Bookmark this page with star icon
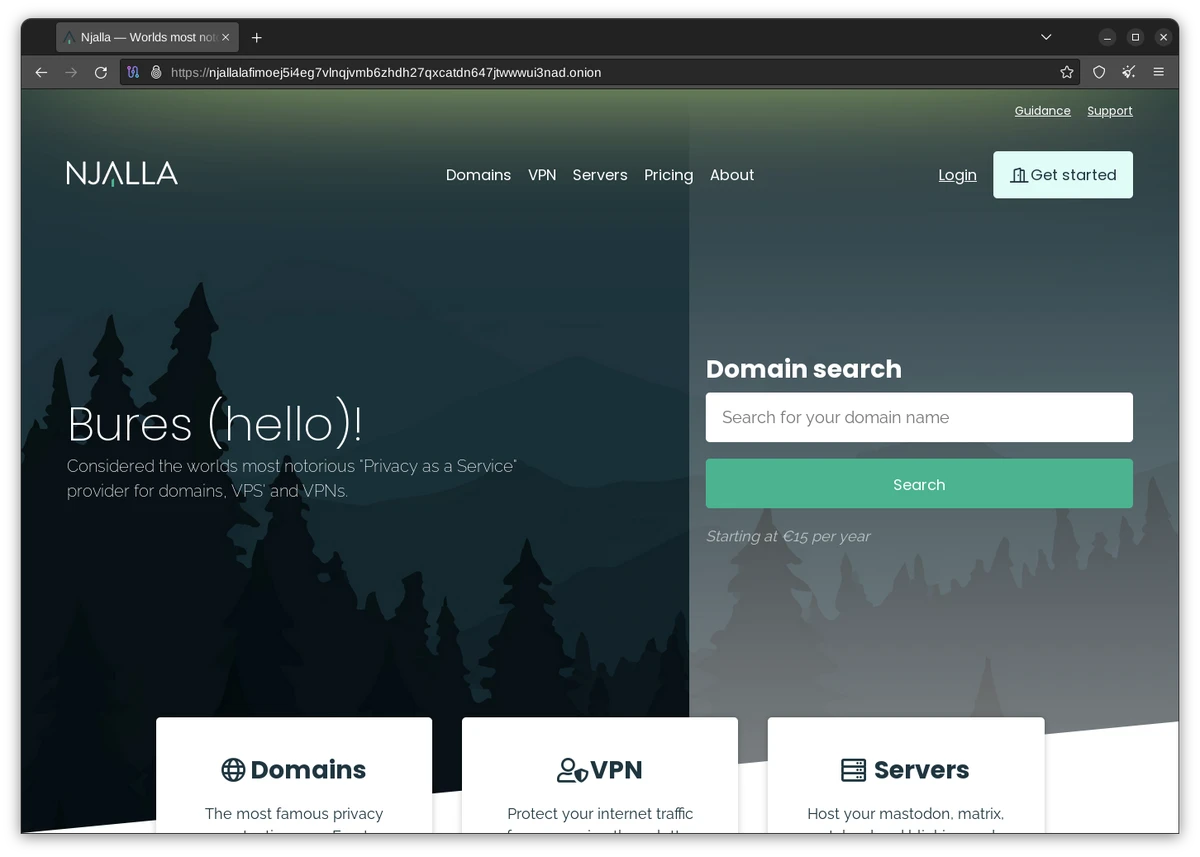The width and height of the screenshot is (1200, 857). pyautogui.click(x=1067, y=72)
